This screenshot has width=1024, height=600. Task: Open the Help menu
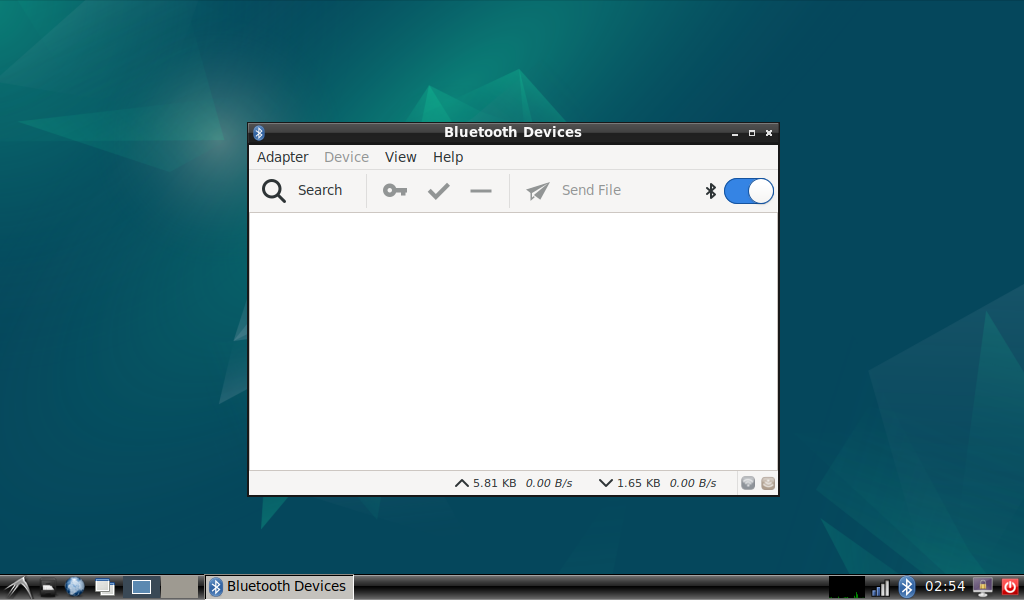coord(448,157)
